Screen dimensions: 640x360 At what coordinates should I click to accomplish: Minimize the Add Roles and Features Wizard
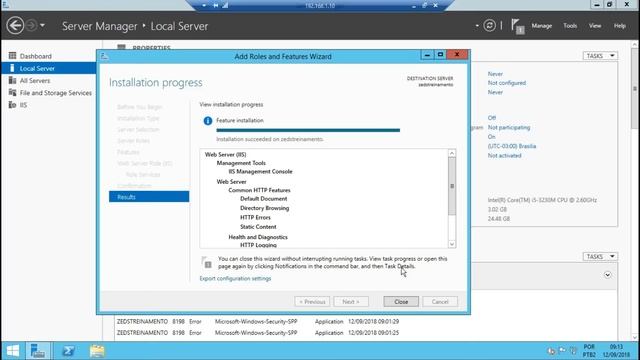[x=427, y=55]
